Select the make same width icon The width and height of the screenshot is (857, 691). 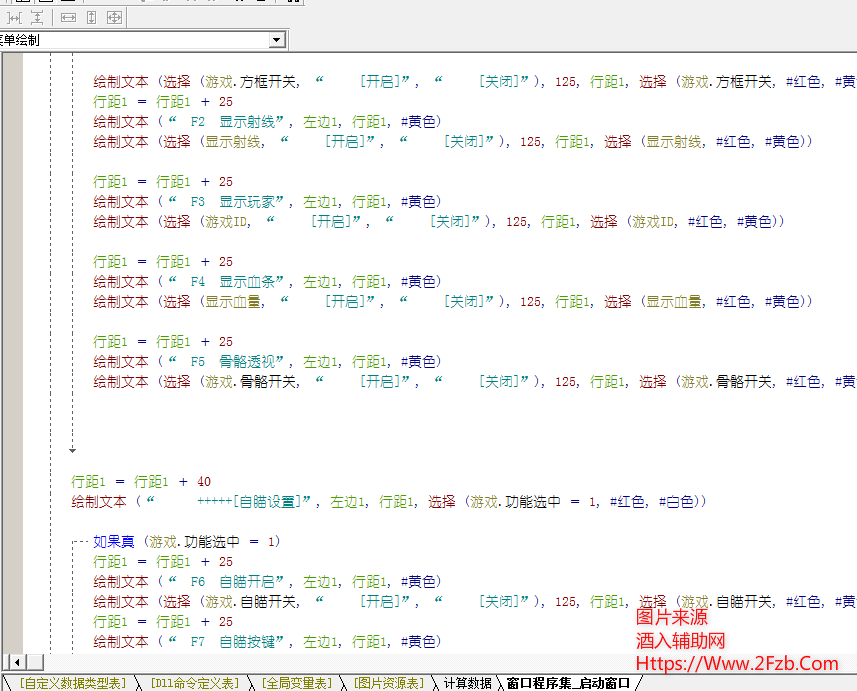tap(68, 18)
